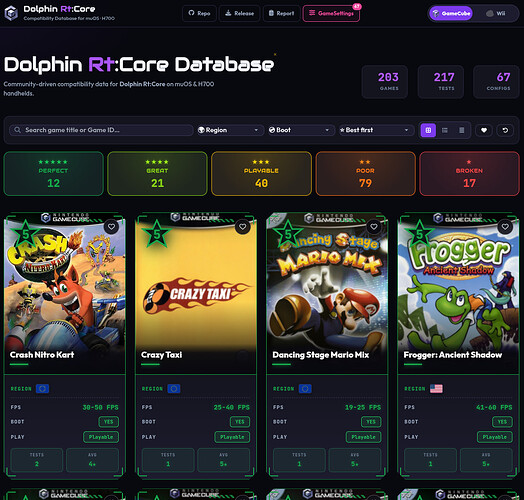524x500 pixels.
Task: Select the grid view layout icon
Action: coord(428,130)
